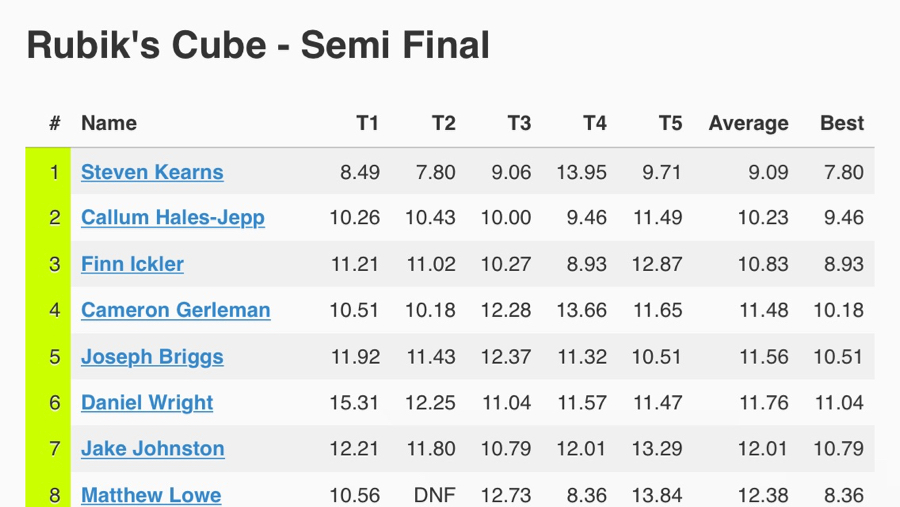Select the Cameron Gerleman link
The height and width of the screenshot is (507, 900).
click(175, 310)
